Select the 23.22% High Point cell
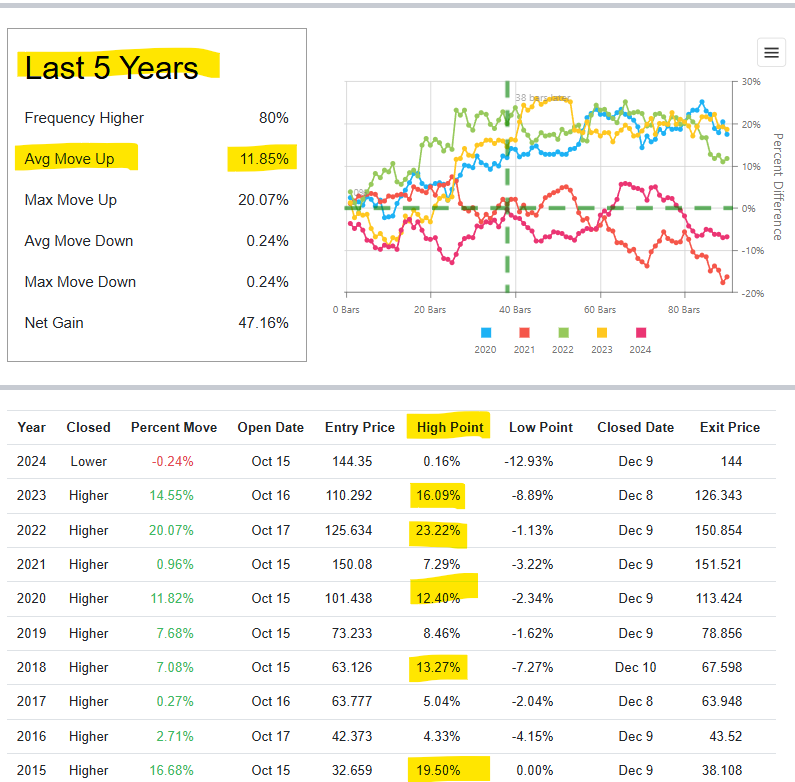Viewport: 795px width, 782px height. tap(441, 531)
